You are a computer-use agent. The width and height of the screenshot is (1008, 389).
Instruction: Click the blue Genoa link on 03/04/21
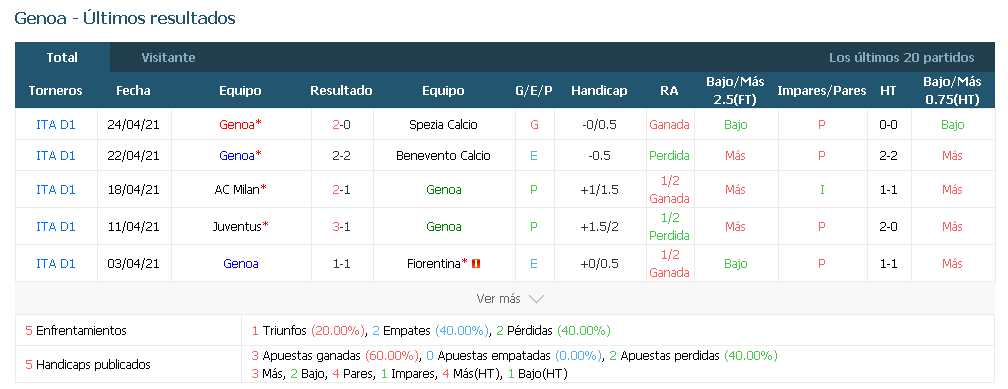tap(241, 264)
